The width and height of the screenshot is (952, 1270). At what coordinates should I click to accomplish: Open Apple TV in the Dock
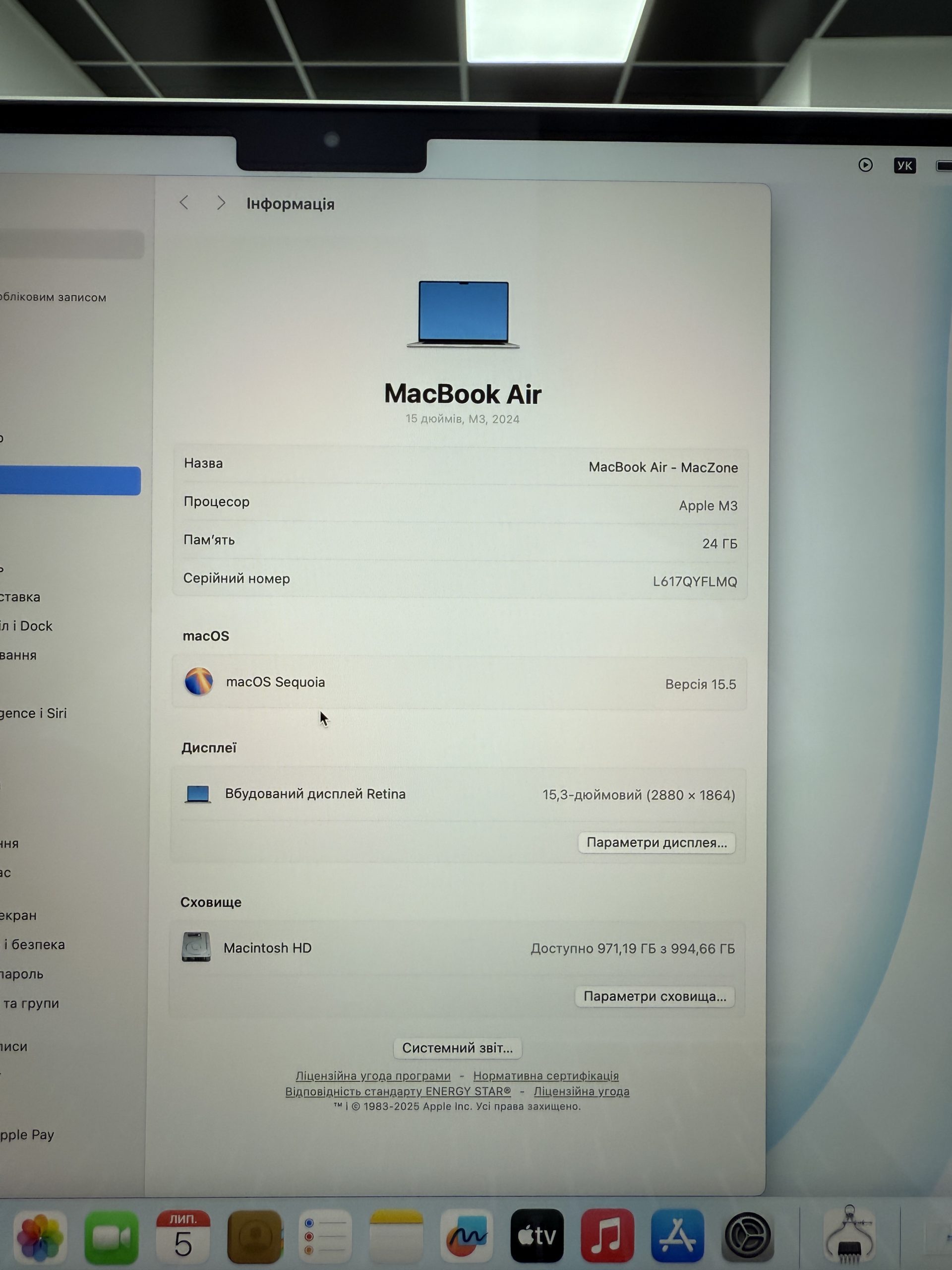pyautogui.click(x=537, y=1236)
